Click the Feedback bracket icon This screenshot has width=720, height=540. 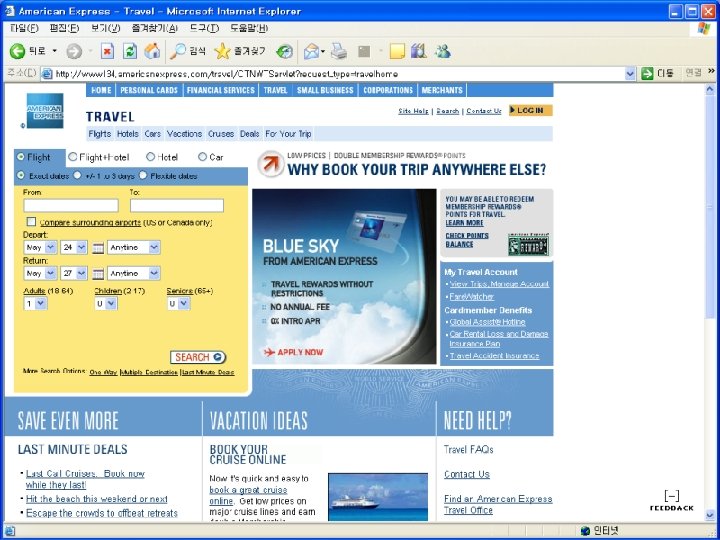click(x=671, y=496)
